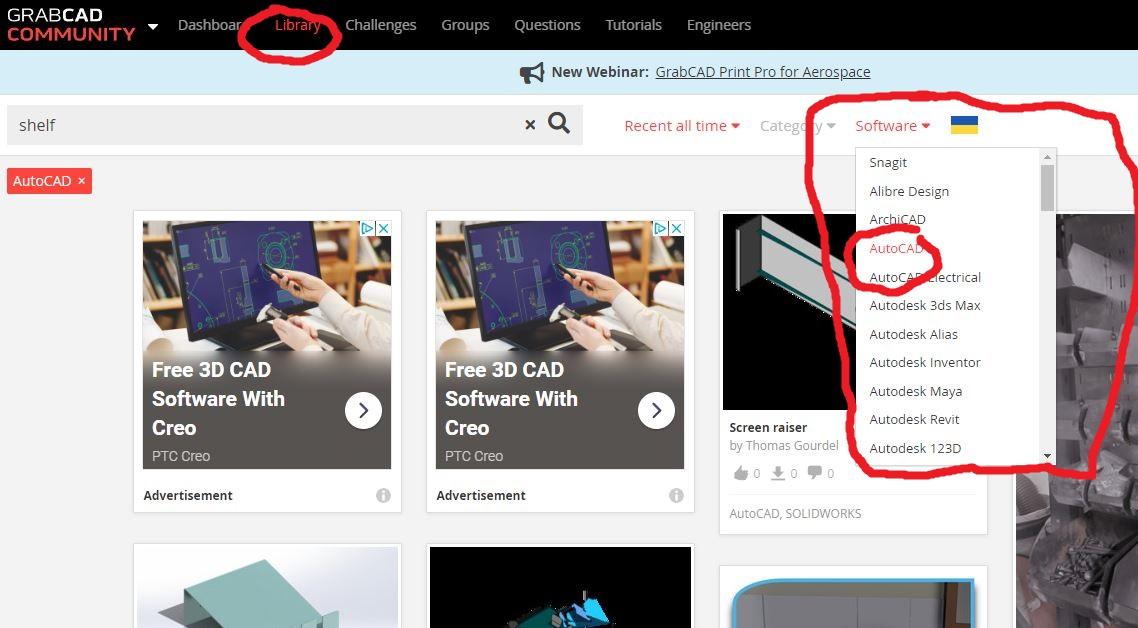Viewport: 1138px width, 628px height.
Task: Go to Tutorials
Action: 634,25
